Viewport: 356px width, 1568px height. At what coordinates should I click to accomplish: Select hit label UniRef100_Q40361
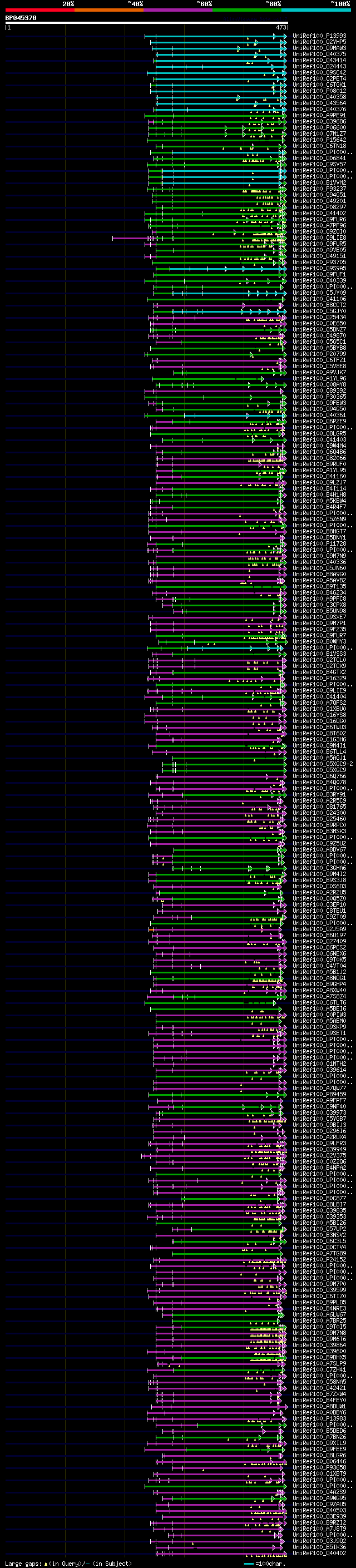(319, 415)
